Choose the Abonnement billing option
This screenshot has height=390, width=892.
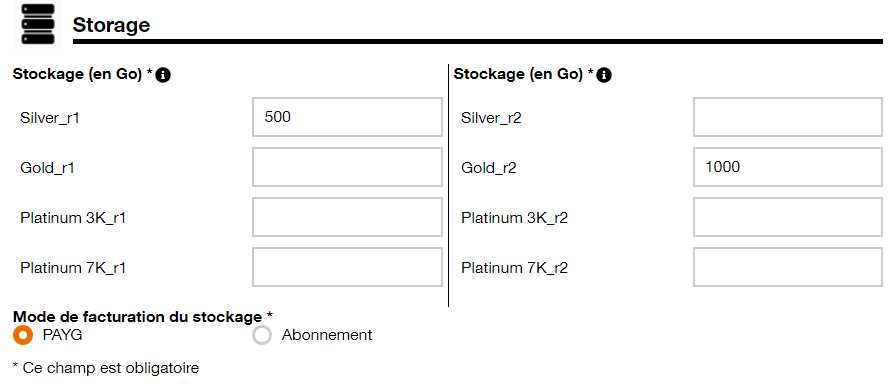[262, 335]
